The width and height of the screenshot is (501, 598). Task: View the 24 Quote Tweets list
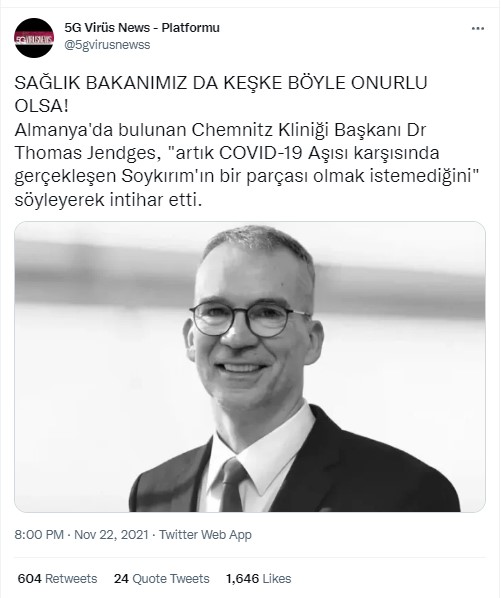(162, 579)
